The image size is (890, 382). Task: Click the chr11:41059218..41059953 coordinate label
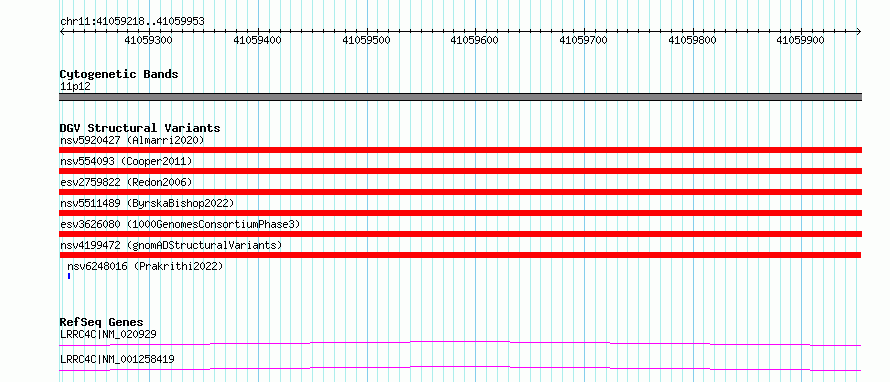point(132,21)
